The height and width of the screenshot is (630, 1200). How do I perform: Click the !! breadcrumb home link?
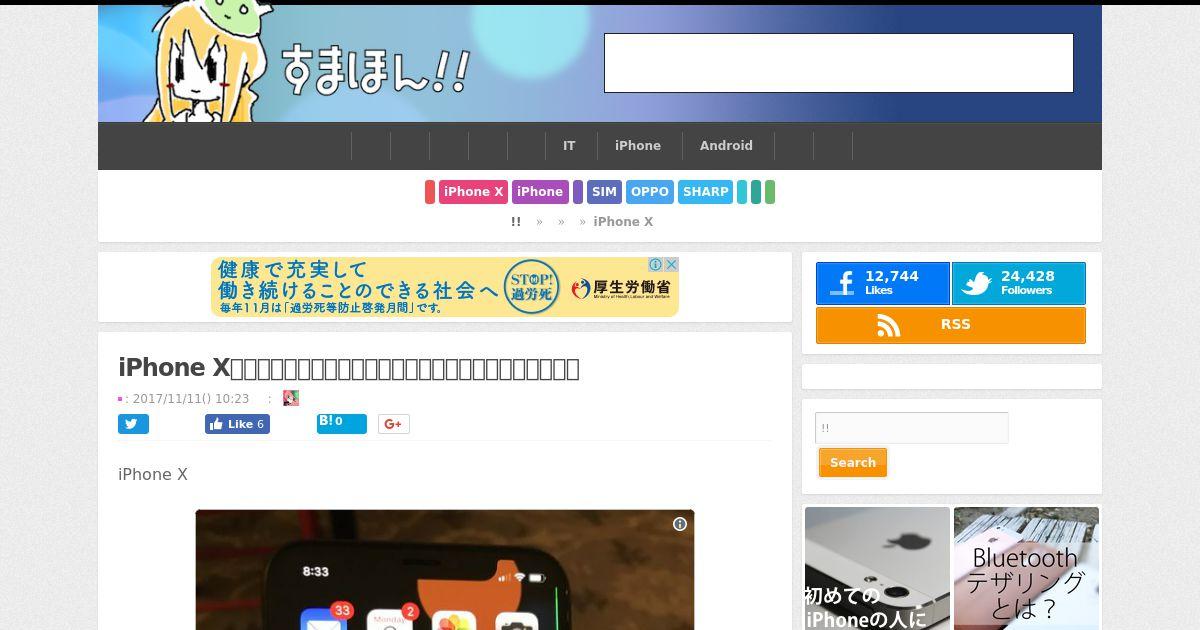516,222
